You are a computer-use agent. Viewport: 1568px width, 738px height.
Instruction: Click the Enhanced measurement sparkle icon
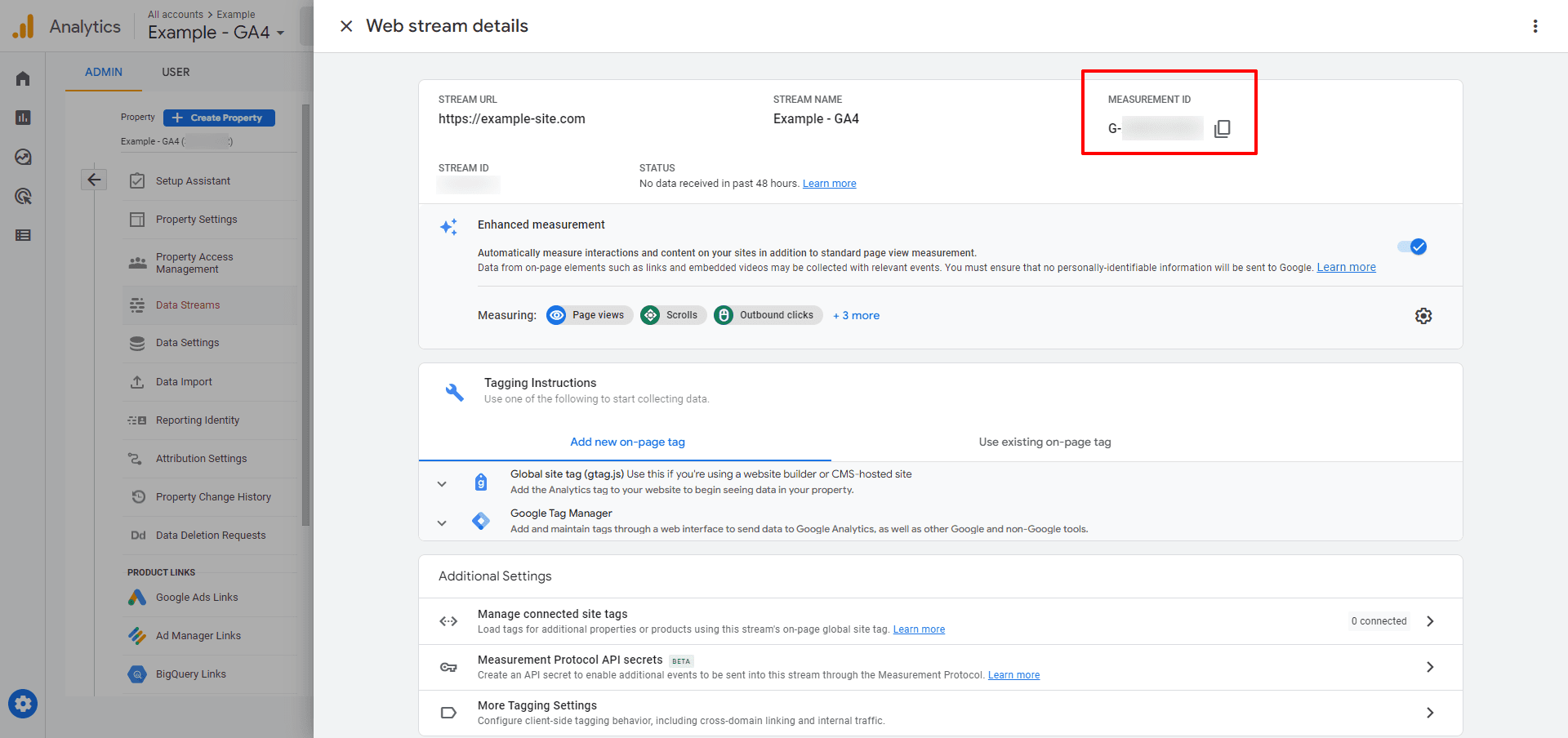pyautogui.click(x=448, y=227)
